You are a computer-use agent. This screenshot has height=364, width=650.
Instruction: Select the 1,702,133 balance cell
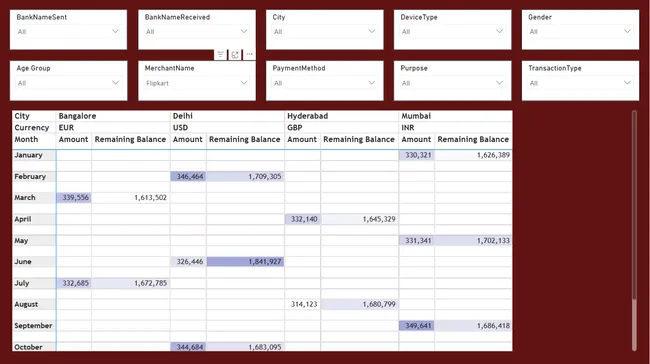coord(473,240)
